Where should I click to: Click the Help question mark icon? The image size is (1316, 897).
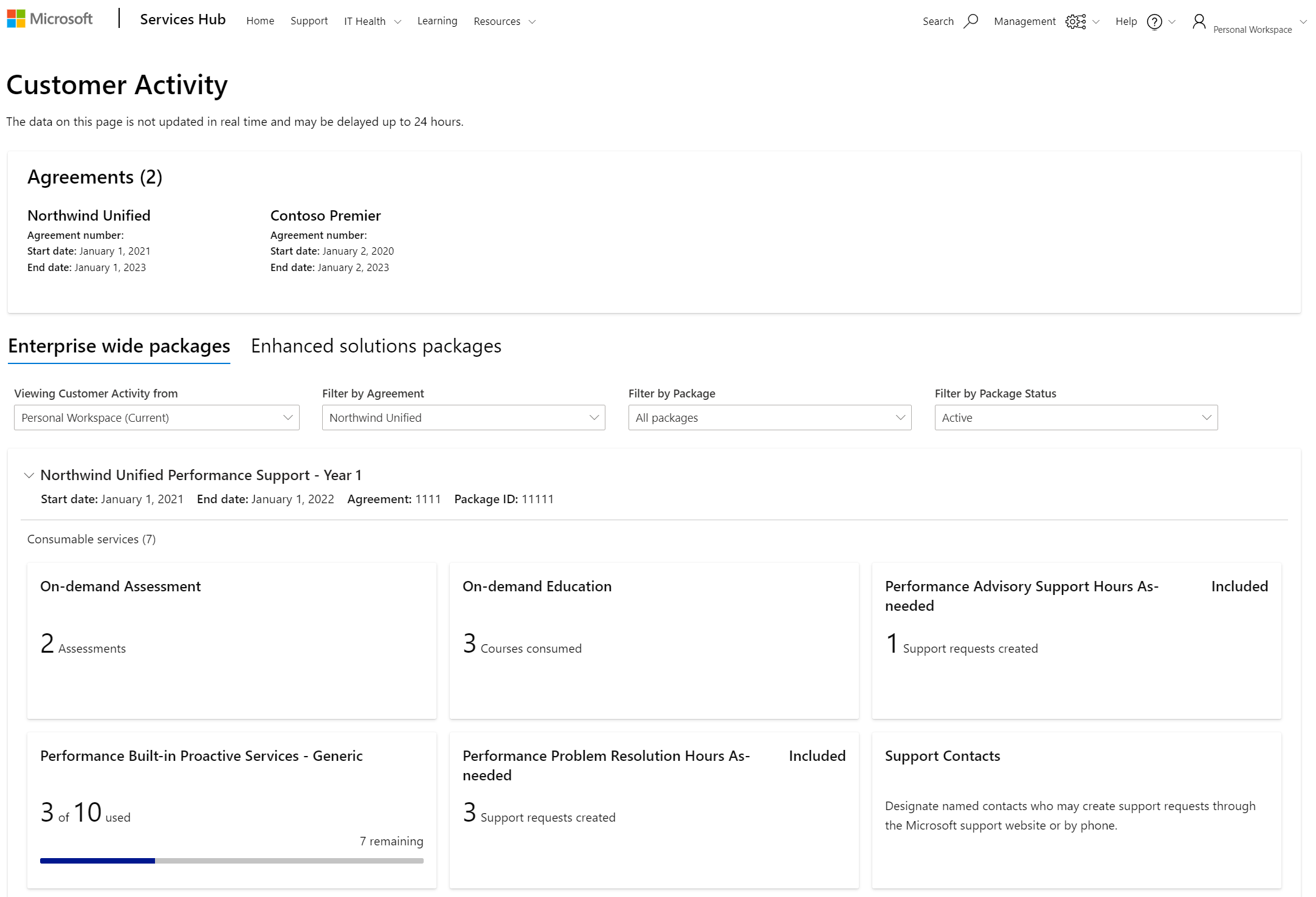(1155, 21)
